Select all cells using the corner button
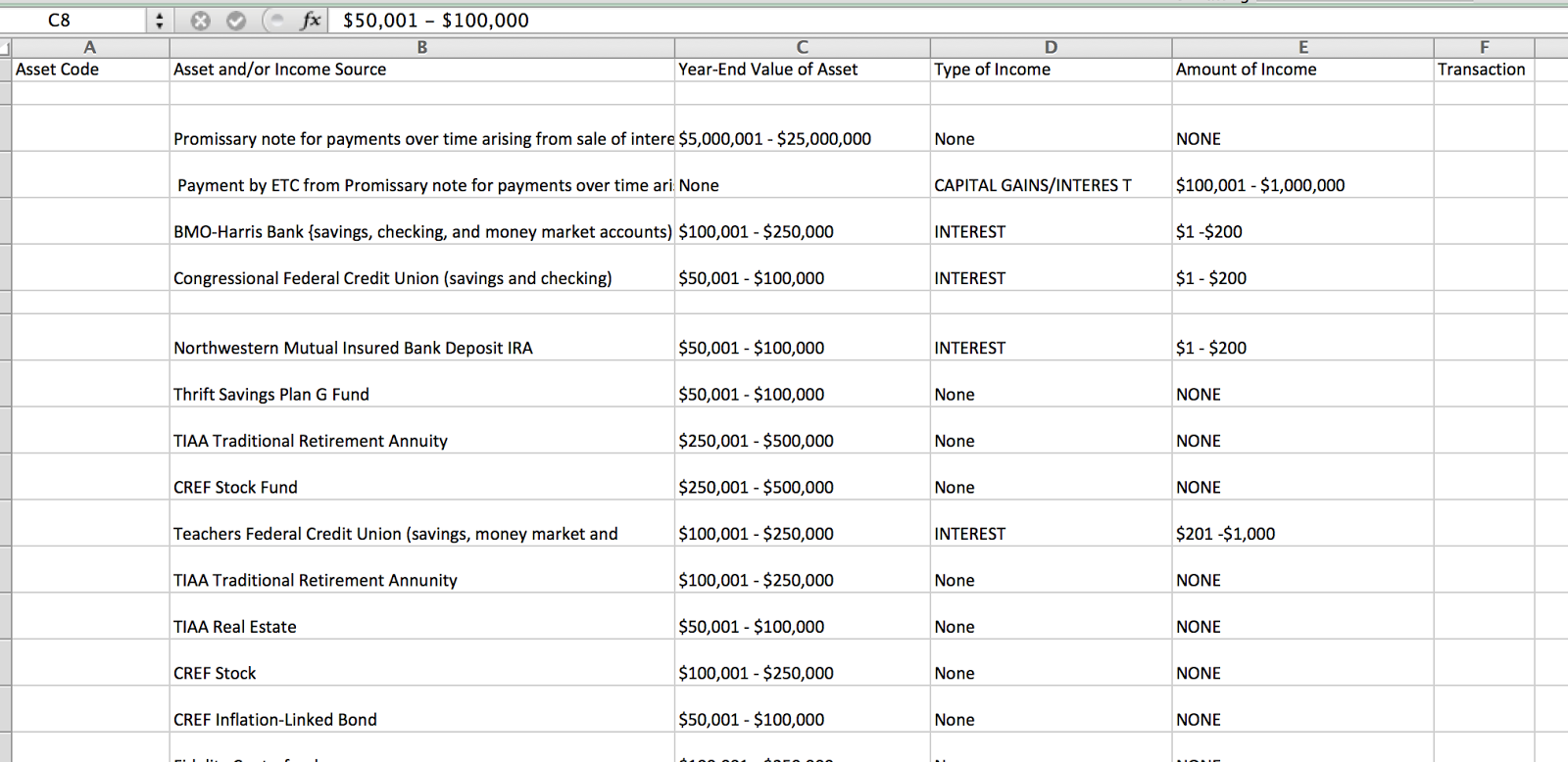The image size is (1568, 762). tap(5, 47)
